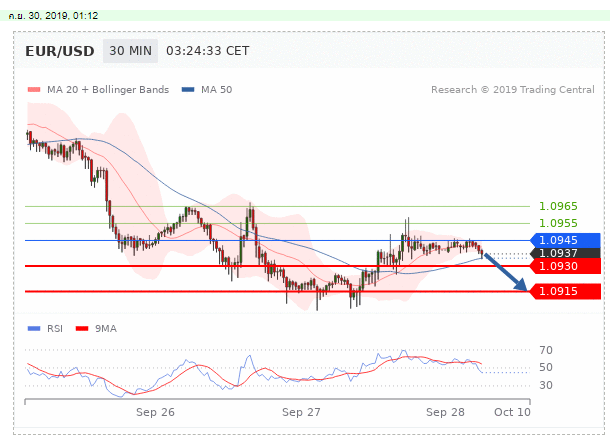Click the blue 1.0945 pivot price tag
The height and width of the screenshot is (443, 610).
(565, 240)
